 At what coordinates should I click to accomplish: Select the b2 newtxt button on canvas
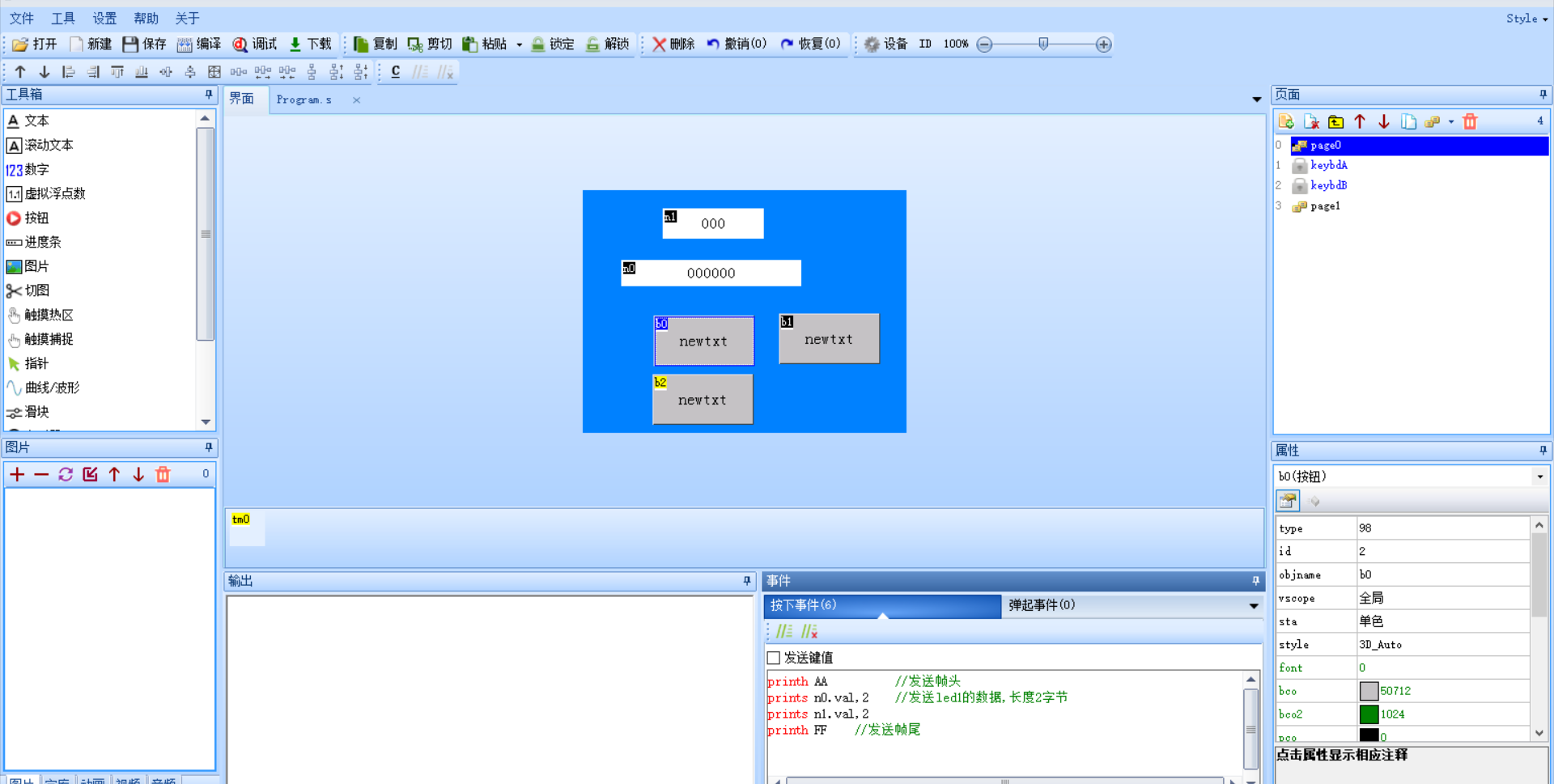703,400
